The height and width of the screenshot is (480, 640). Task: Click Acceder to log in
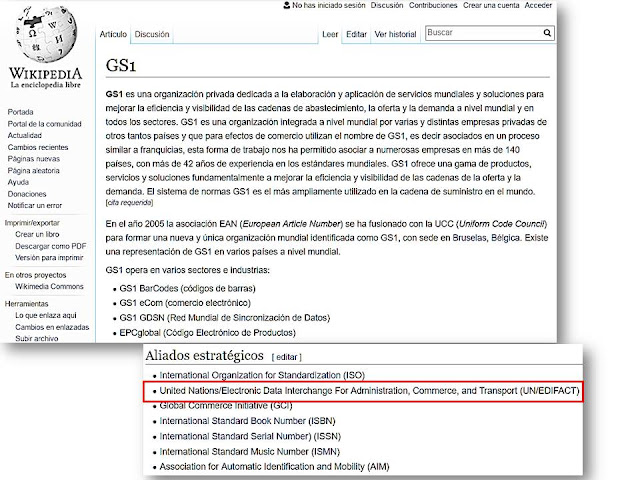[x=538, y=5]
